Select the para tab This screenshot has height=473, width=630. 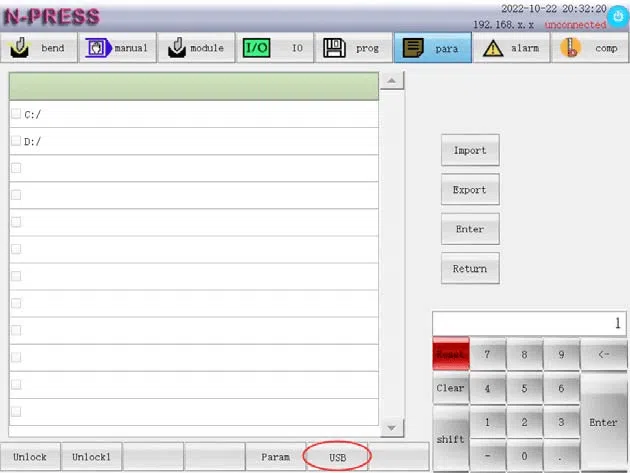pos(433,48)
